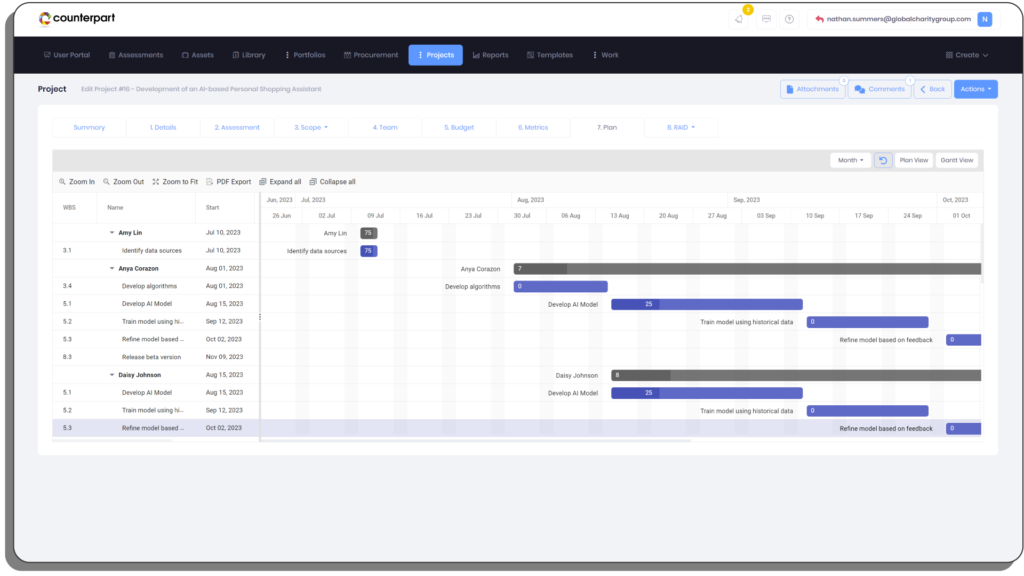This screenshot has width=1024, height=576.
Task: Switch to Plan View
Action: pos(914,160)
